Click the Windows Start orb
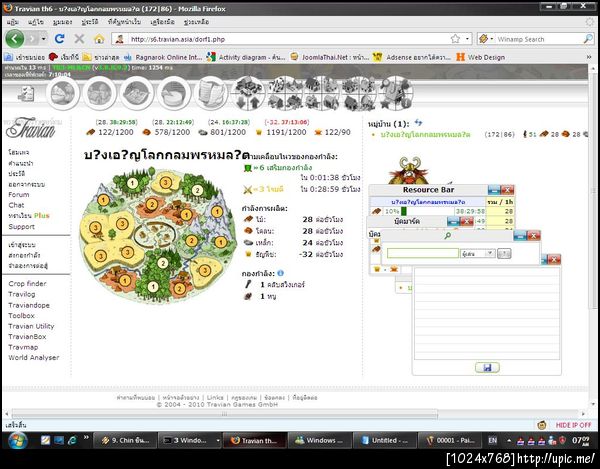This screenshot has height=469, width=600. tap(17, 441)
